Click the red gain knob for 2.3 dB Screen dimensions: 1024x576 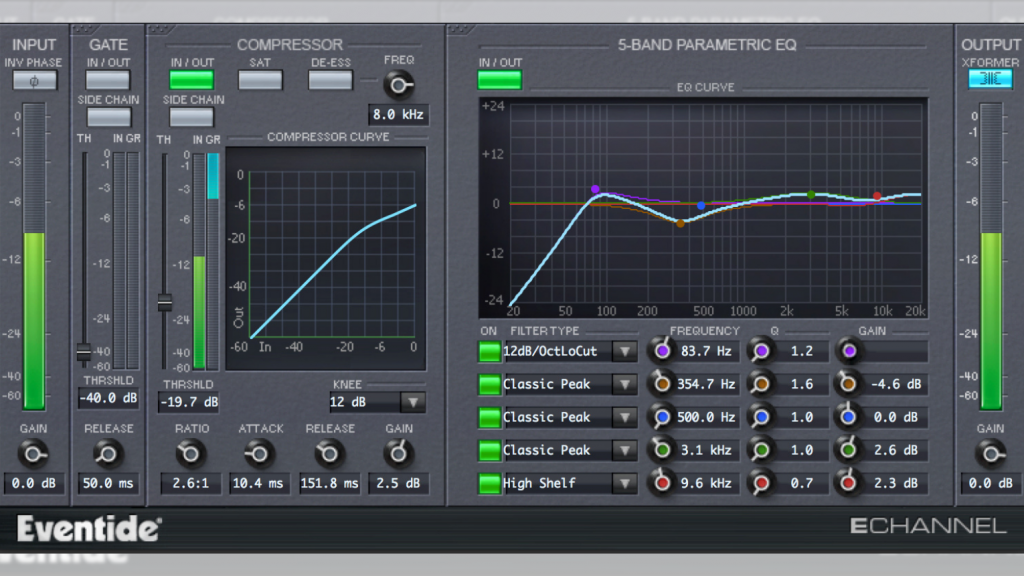point(848,483)
